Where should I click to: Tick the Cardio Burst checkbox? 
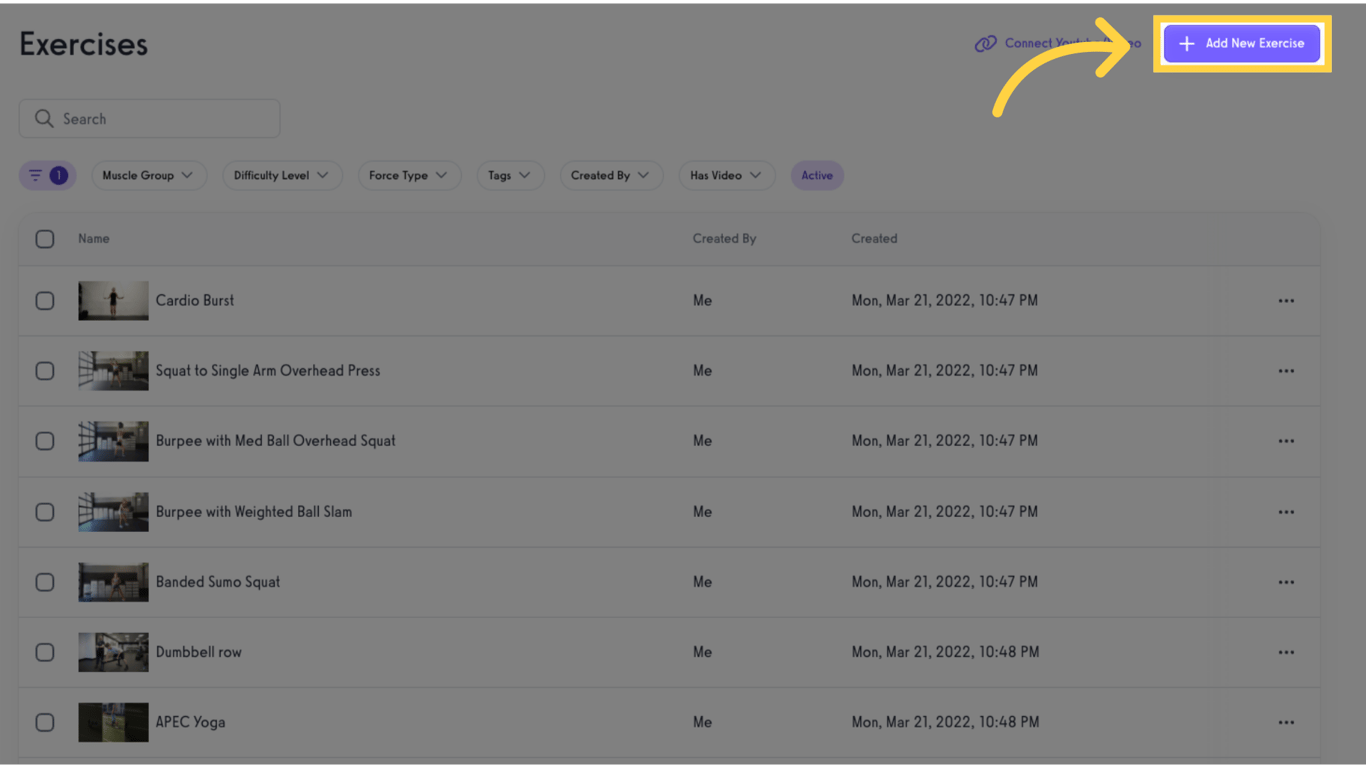pos(45,301)
